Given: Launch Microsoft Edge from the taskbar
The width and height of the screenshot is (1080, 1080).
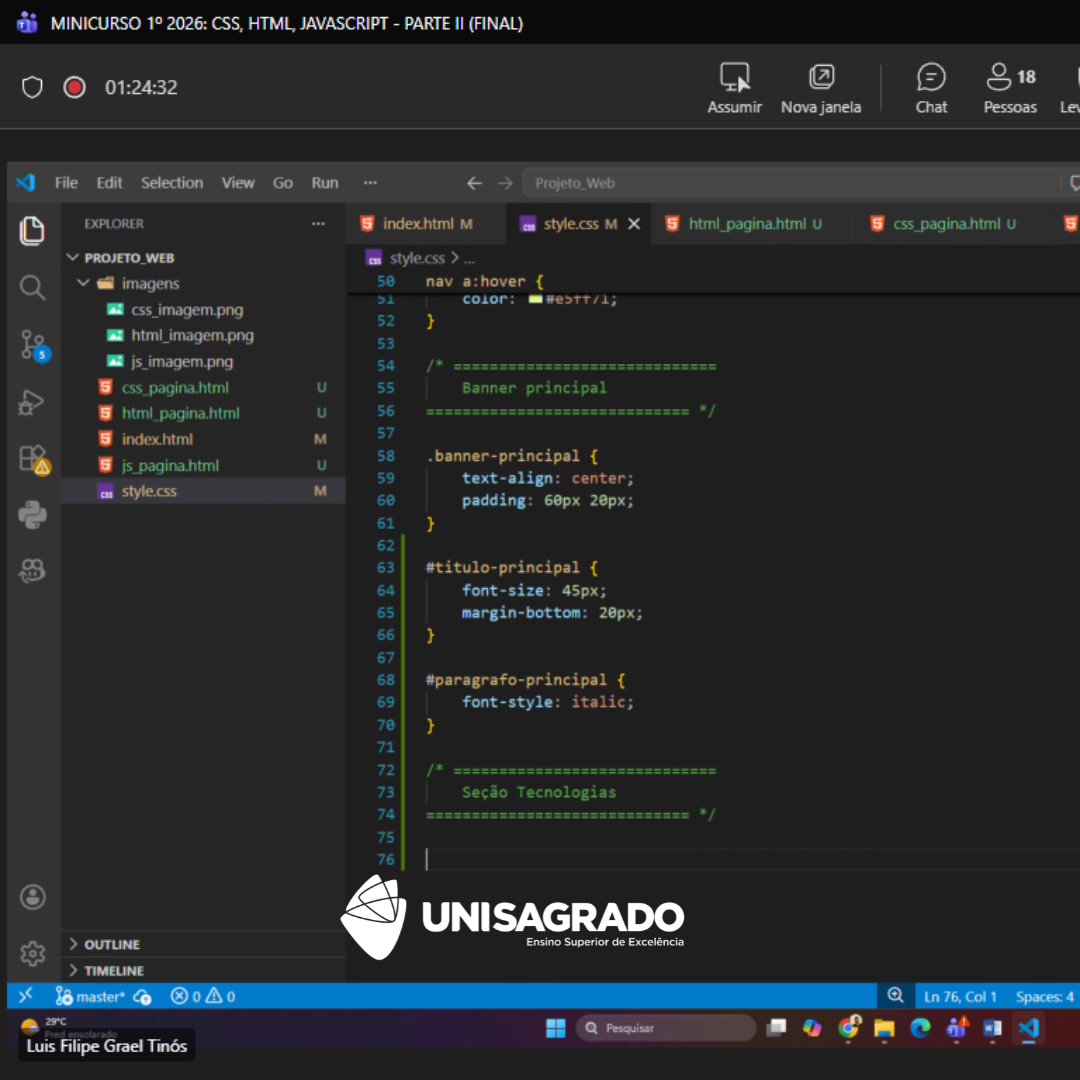Looking at the screenshot, I should pos(919,1028).
